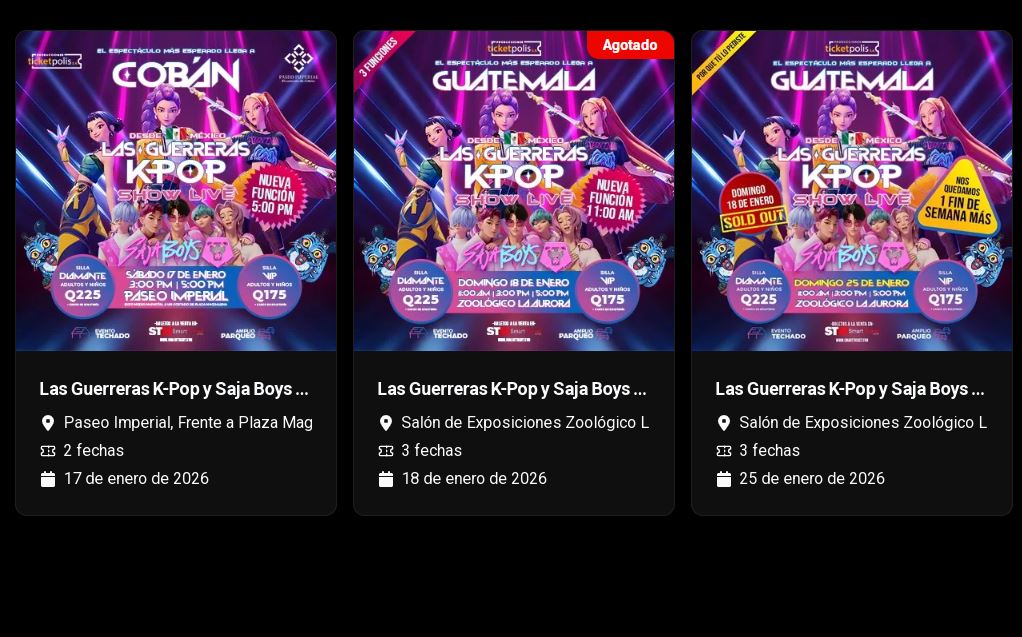
Task: Click the red Agotado badge
Action: point(630,45)
